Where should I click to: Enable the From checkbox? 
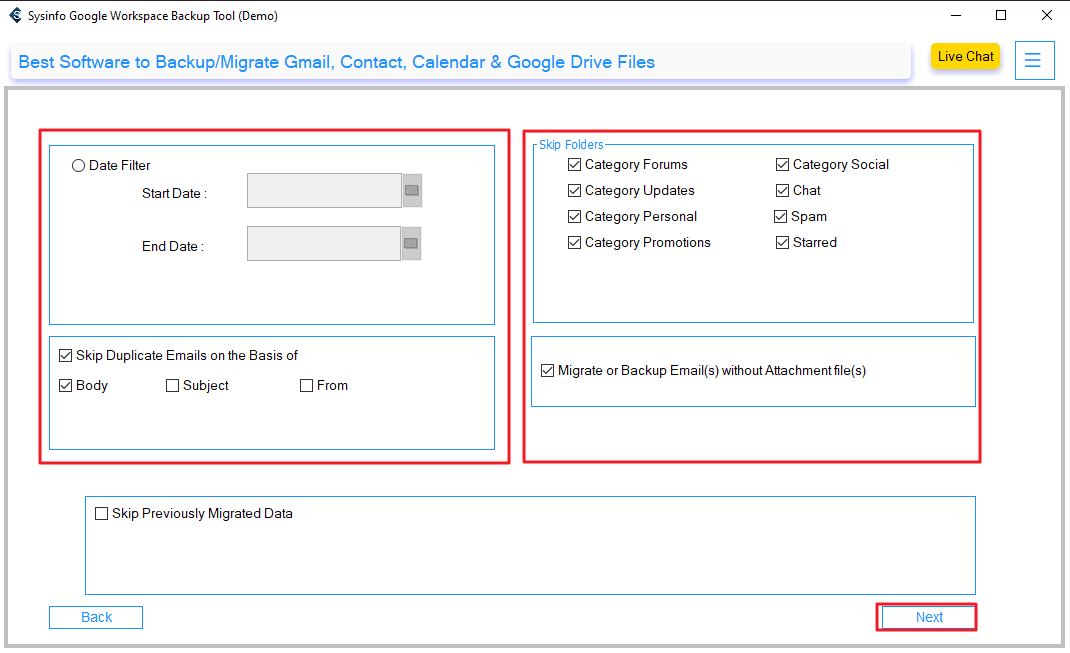[307, 386]
